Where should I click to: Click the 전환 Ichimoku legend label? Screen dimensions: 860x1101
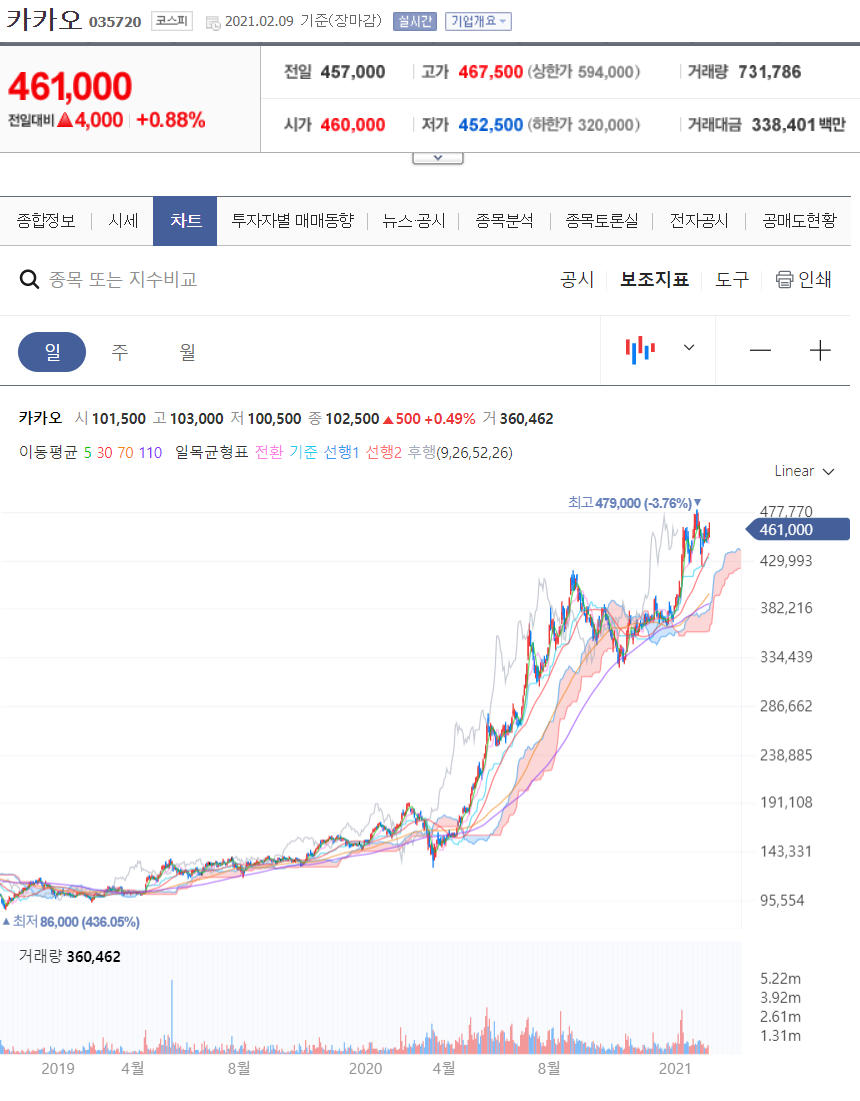click(x=269, y=452)
